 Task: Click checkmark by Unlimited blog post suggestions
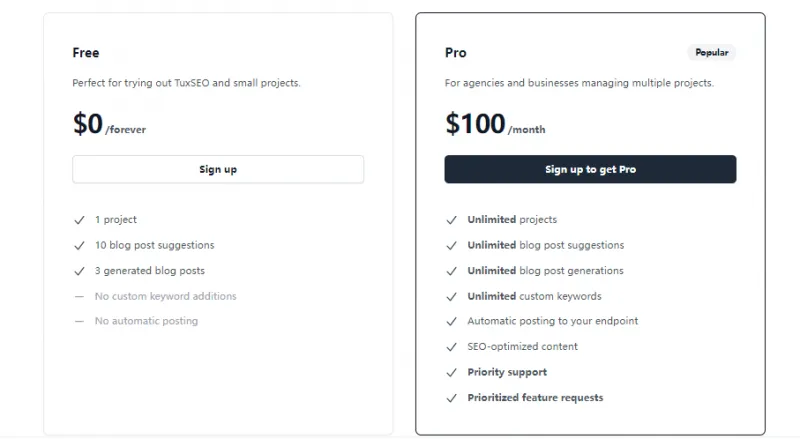click(x=452, y=245)
